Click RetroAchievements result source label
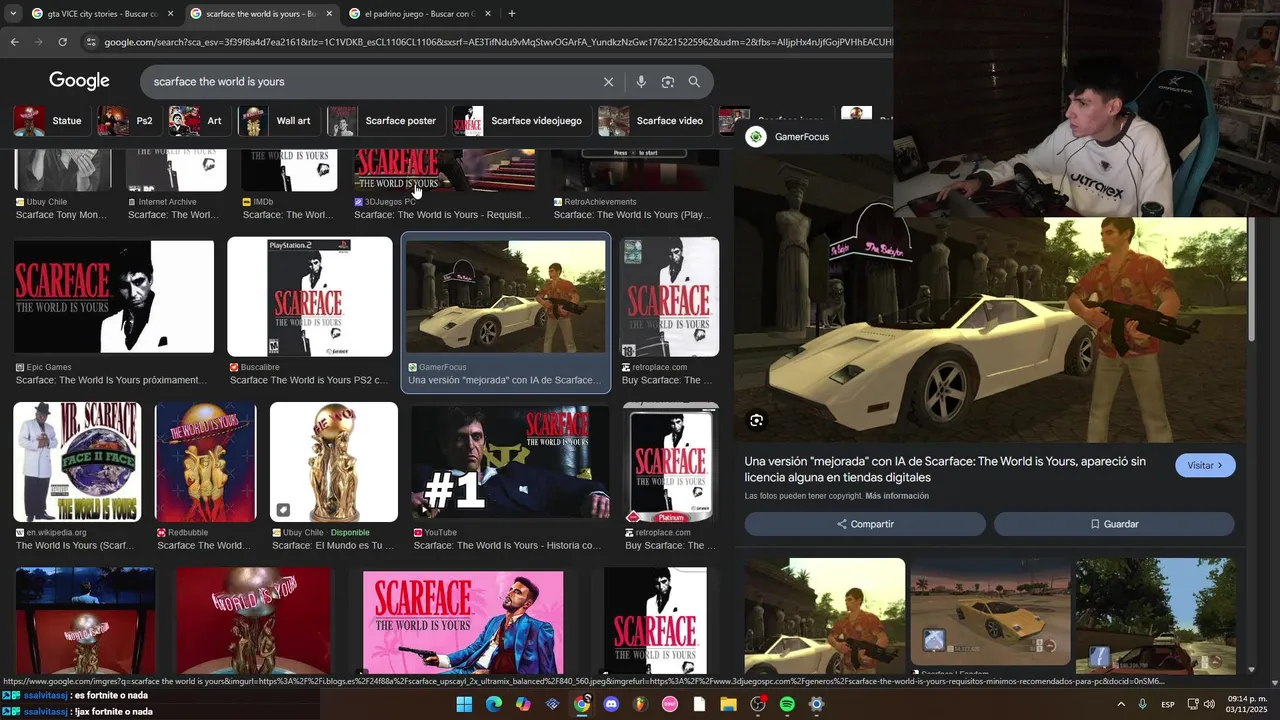 600,202
